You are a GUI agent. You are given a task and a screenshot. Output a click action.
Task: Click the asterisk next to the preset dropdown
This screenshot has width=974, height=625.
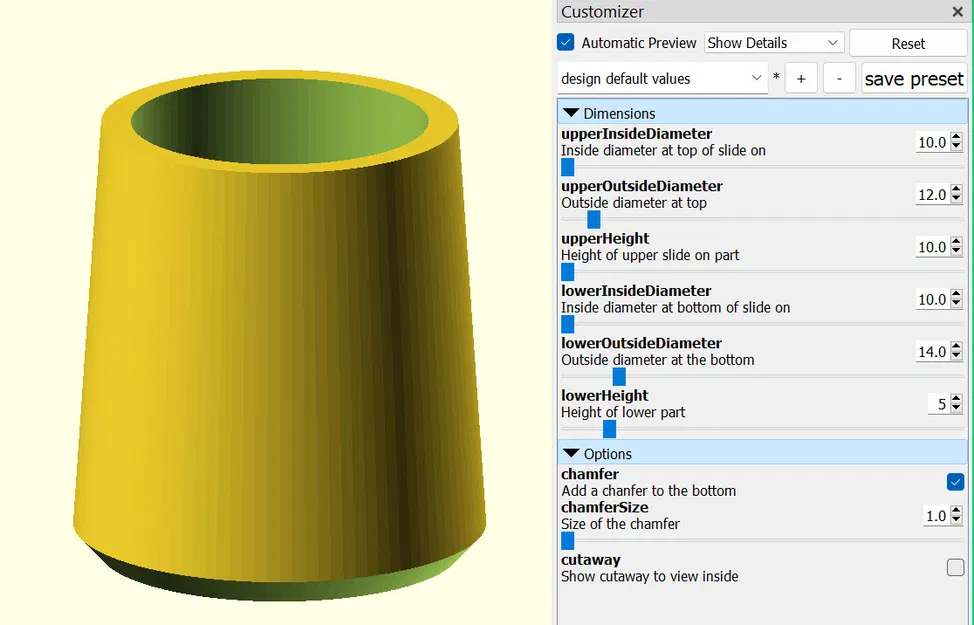(x=776, y=77)
